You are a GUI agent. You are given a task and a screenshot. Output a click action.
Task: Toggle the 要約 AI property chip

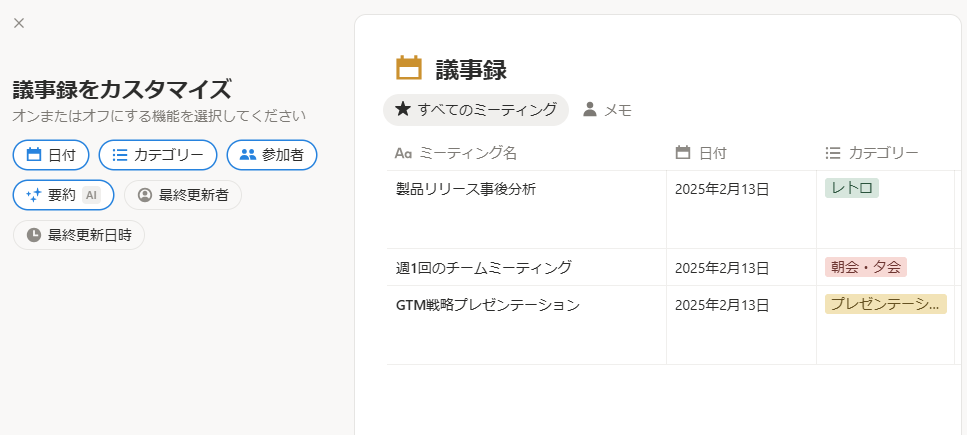click(x=63, y=195)
